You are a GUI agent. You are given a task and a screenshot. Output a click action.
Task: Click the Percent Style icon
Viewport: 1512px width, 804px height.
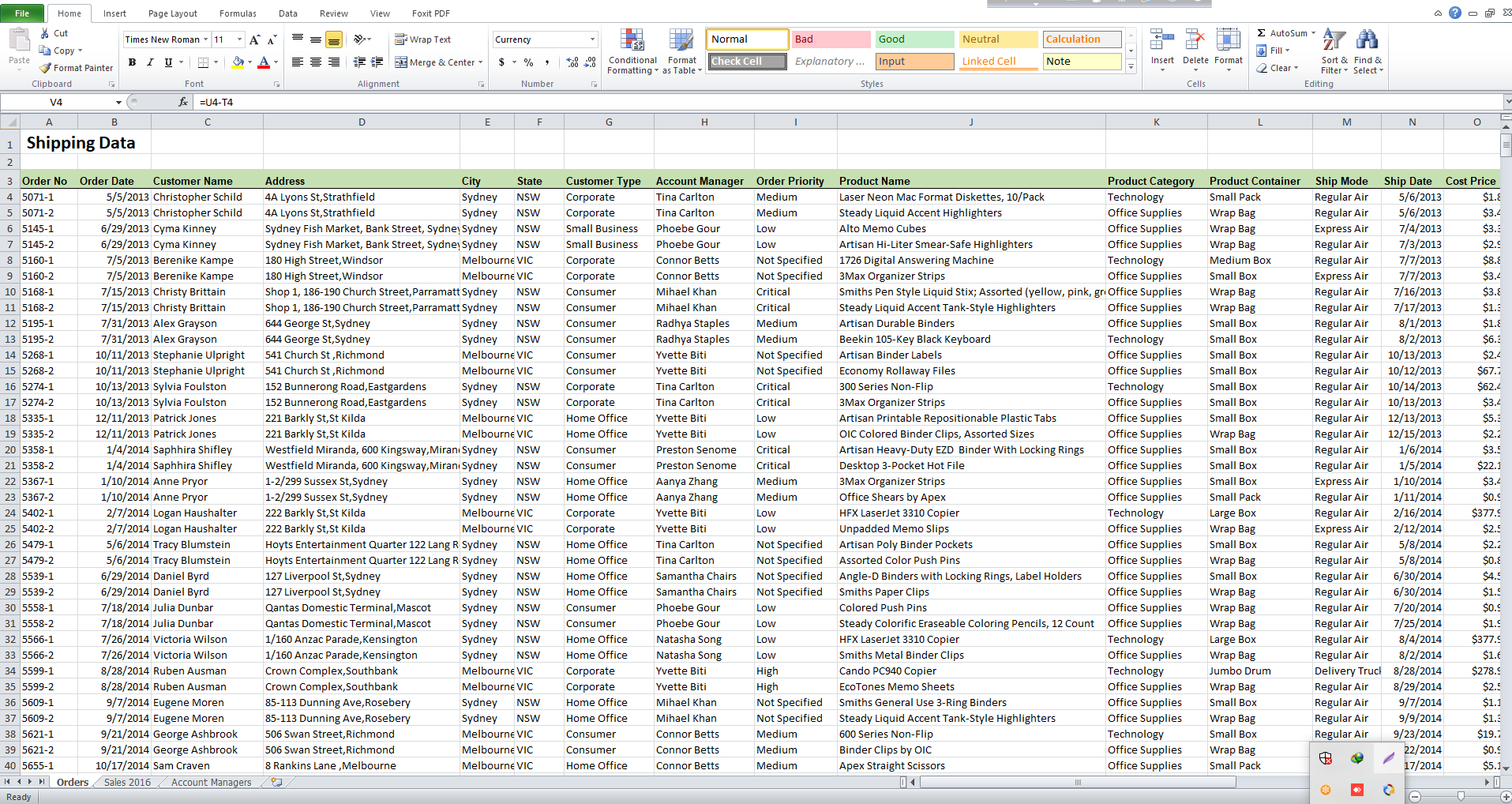click(527, 62)
